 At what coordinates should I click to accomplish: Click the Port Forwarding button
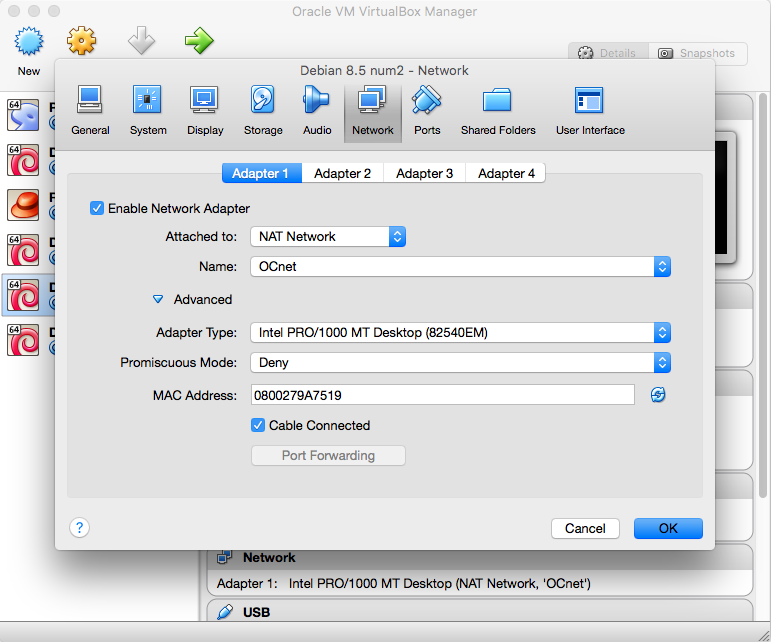(328, 456)
